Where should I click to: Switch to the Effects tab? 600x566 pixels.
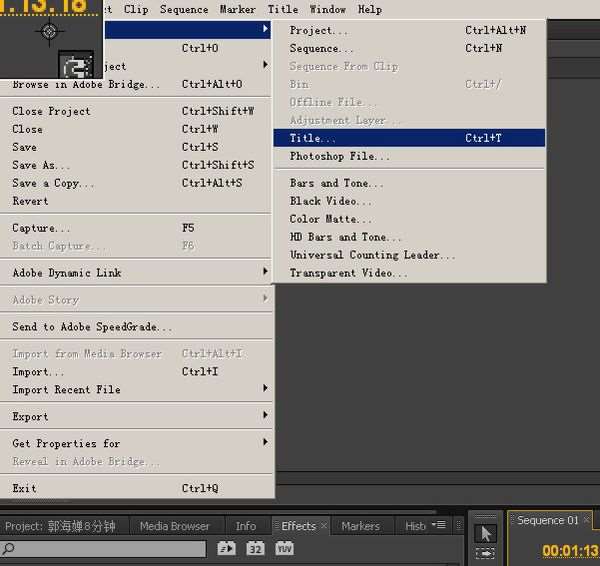[298, 526]
